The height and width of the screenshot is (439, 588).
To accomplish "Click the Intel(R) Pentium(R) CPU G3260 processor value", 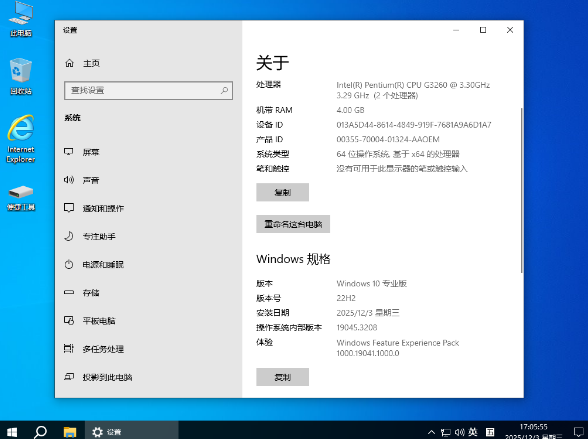I will (413, 90).
